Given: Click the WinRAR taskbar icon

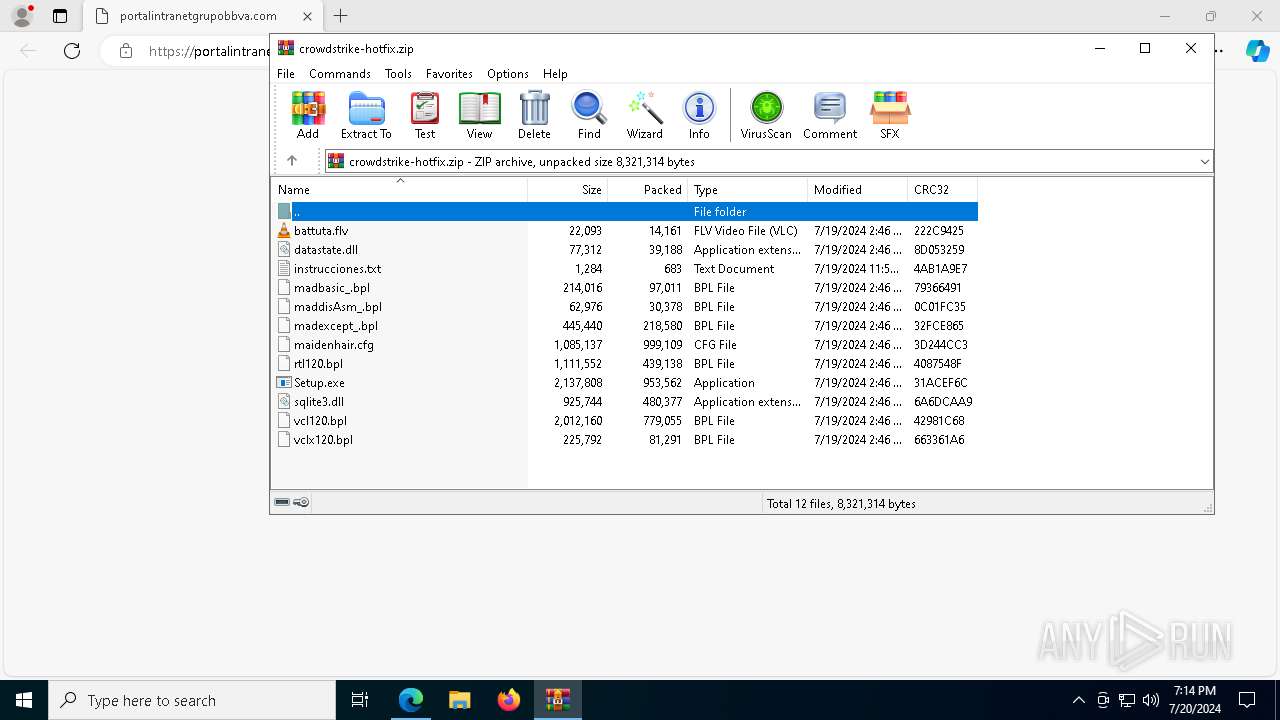Looking at the screenshot, I should click(x=558, y=700).
